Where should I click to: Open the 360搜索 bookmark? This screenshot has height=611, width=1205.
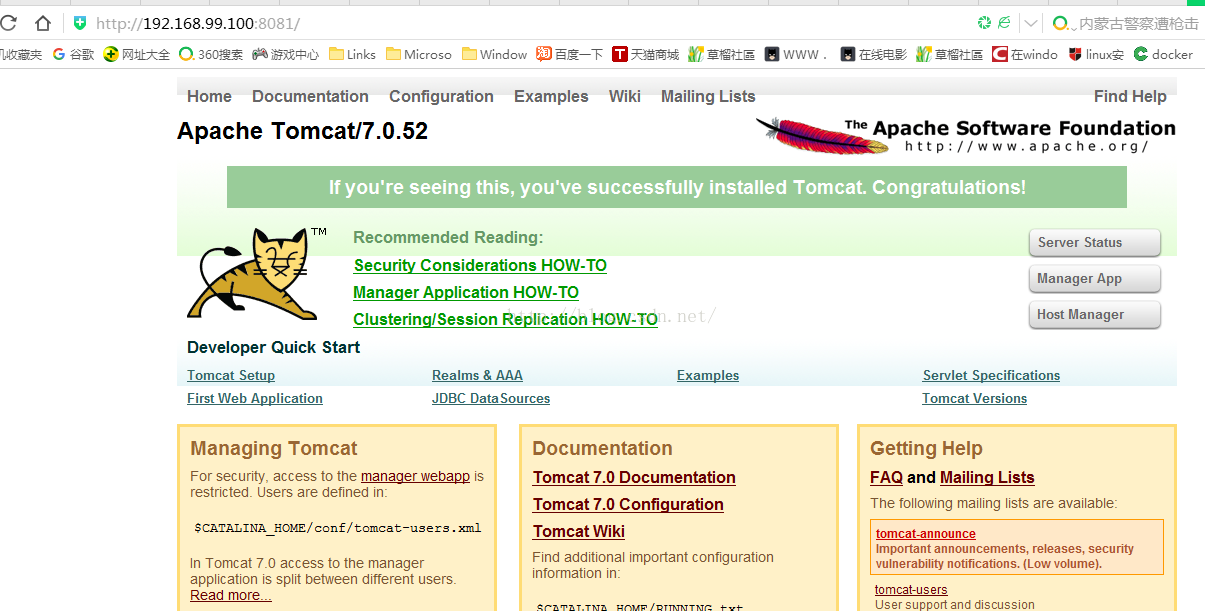(211, 54)
